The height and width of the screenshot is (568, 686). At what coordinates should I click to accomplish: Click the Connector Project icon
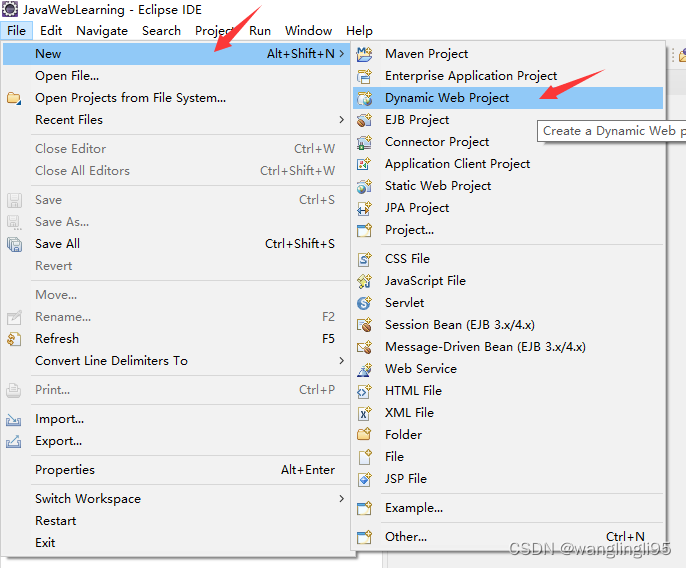364,142
